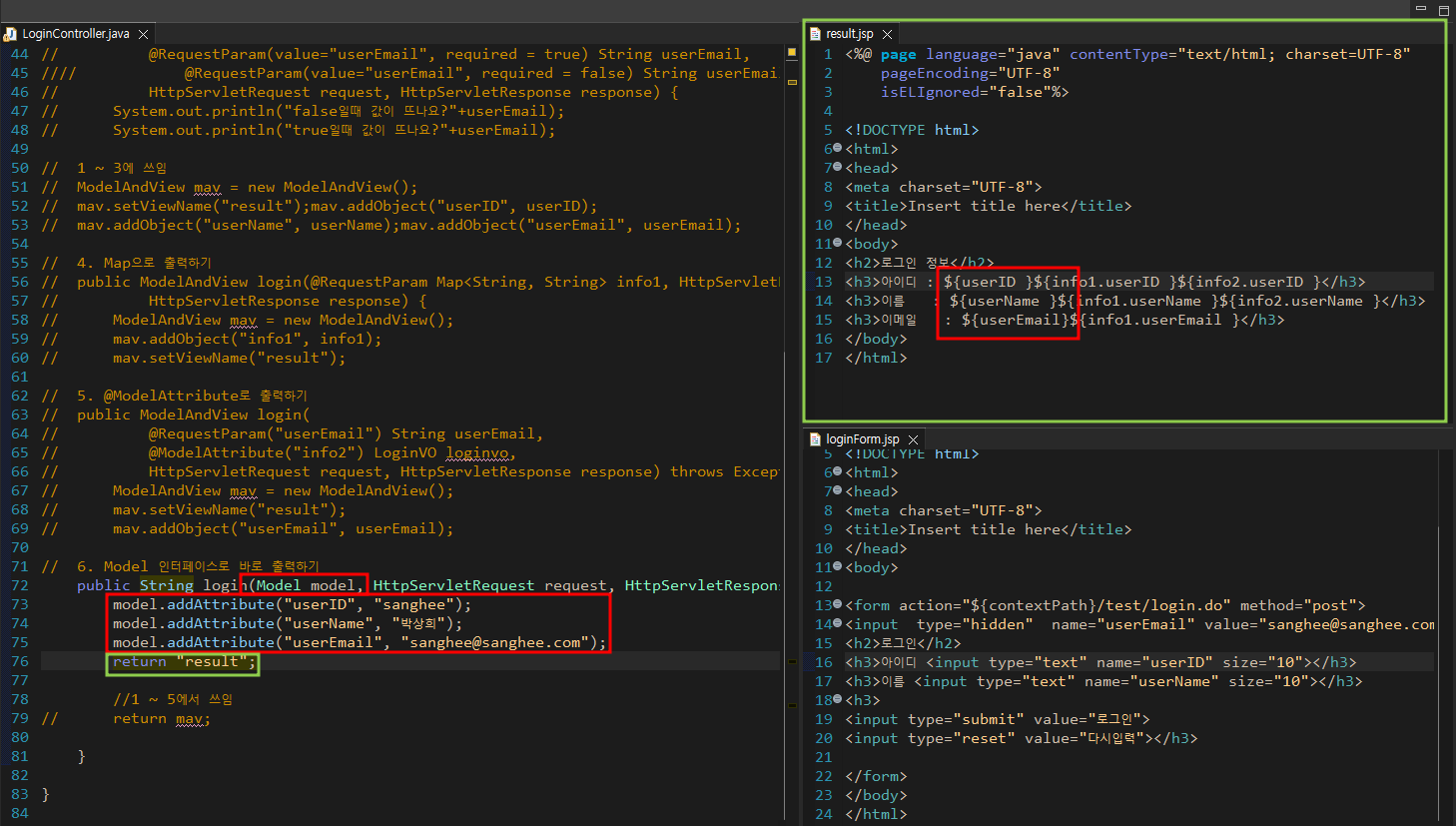Click the mav.setViewName("result") comment on line 60

pyautogui.click(x=229, y=358)
